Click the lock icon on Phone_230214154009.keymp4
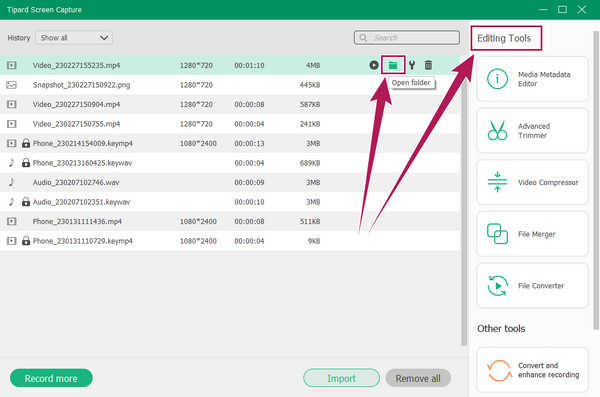 [x=26, y=143]
